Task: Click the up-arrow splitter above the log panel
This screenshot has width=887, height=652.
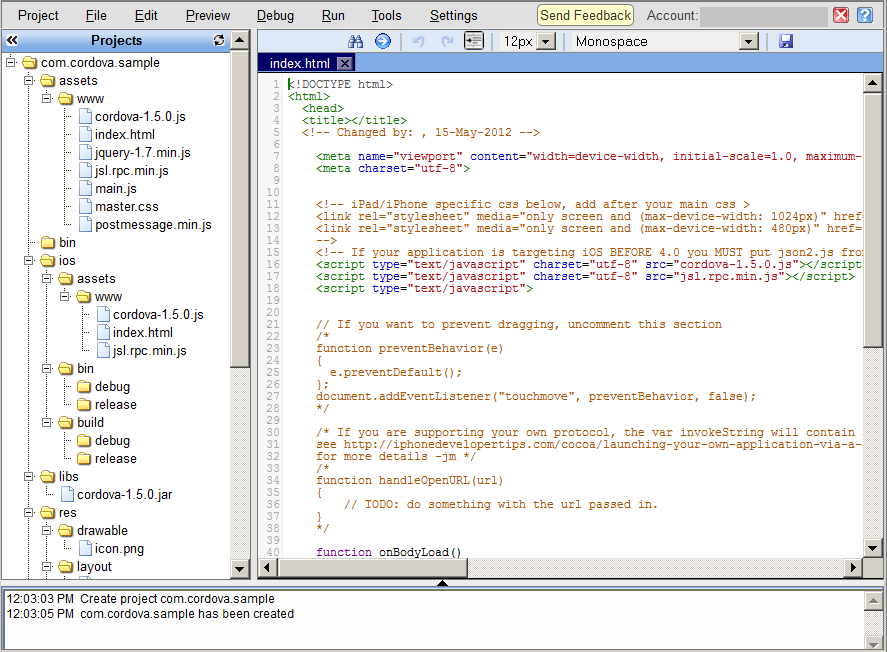Action: (442, 583)
